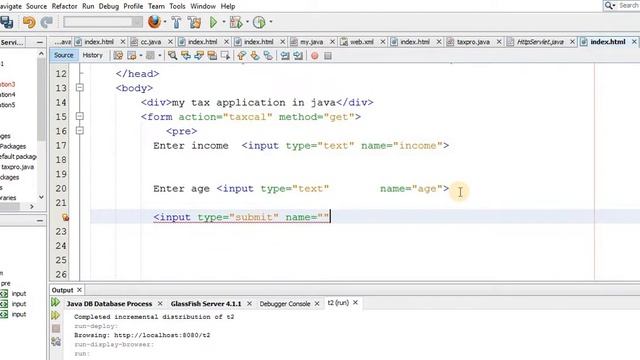Shift the line left

(x=285, y=56)
